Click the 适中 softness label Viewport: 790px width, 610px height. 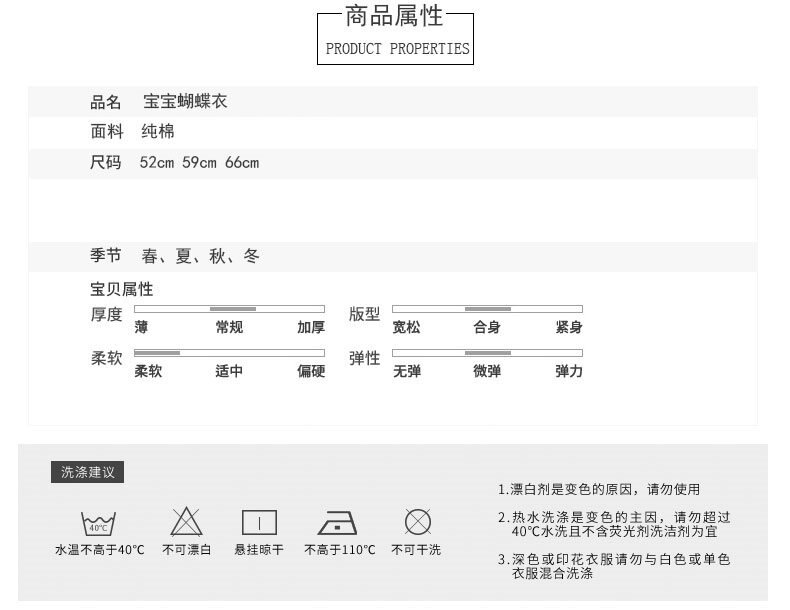pos(229,371)
